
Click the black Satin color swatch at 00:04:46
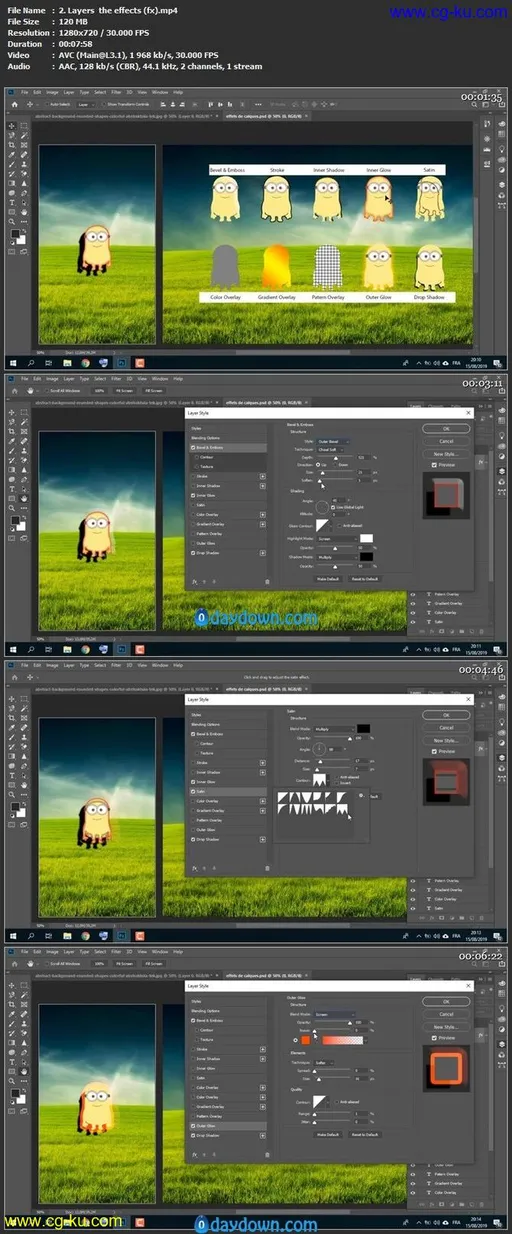pyautogui.click(x=364, y=729)
